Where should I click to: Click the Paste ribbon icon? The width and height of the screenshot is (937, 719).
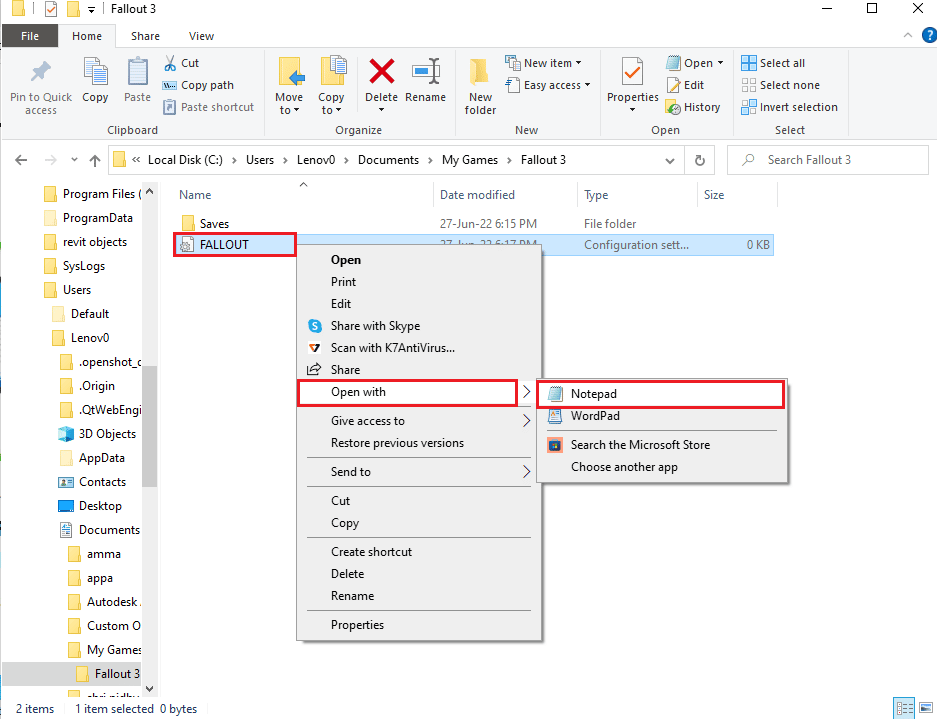point(137,72)
